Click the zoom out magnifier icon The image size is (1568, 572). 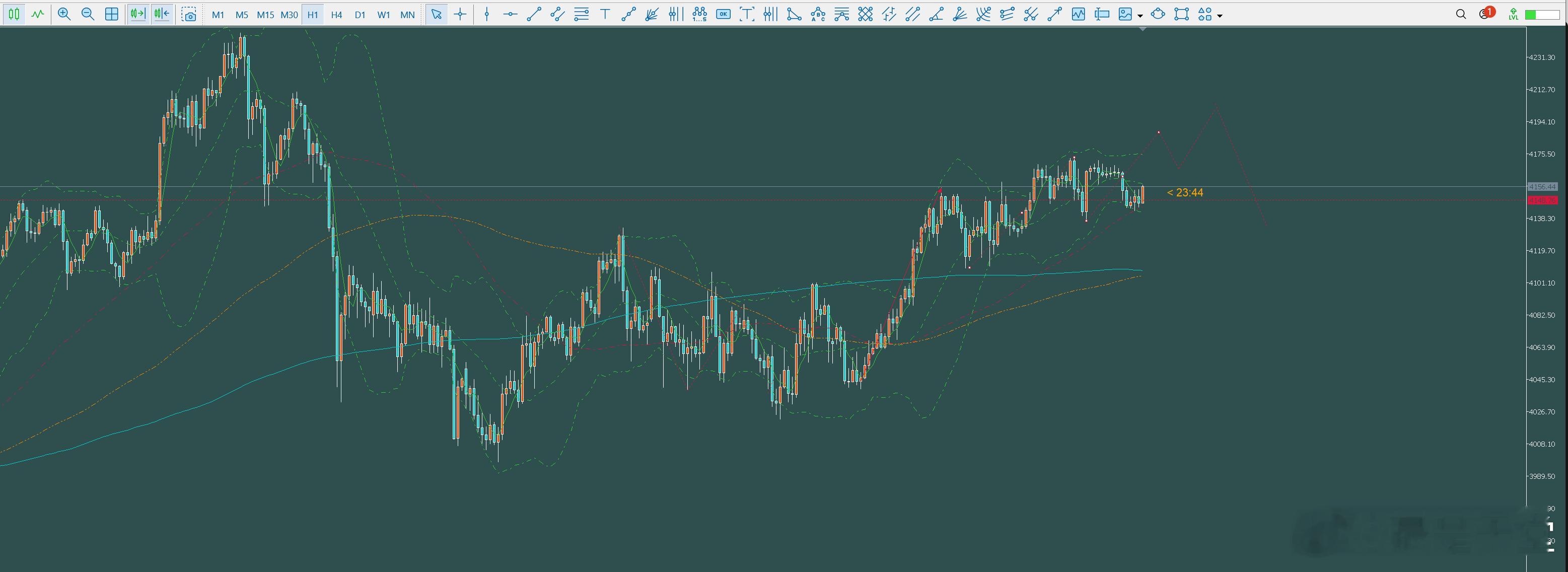coord(88,15)
